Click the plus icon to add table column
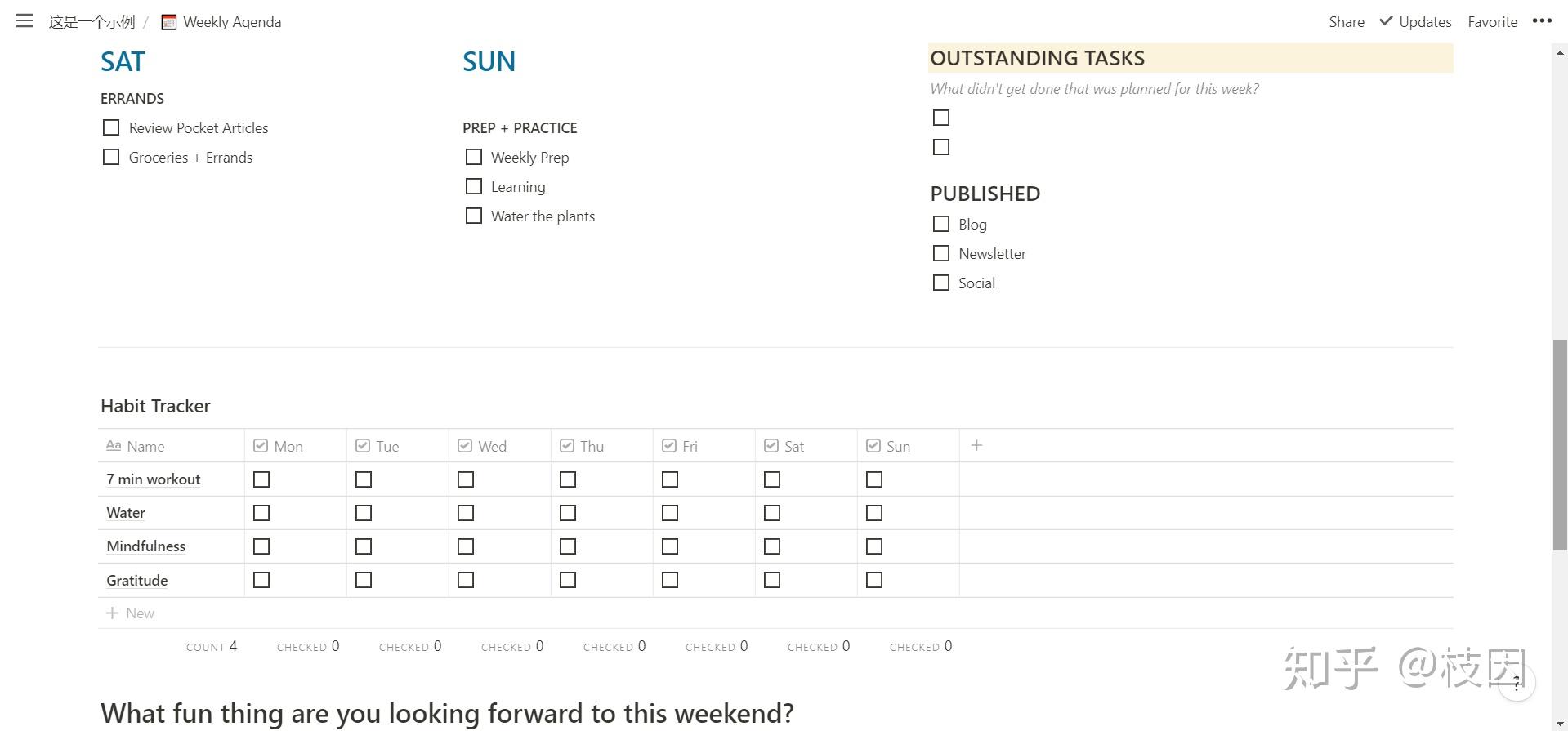 pos(976,445)
